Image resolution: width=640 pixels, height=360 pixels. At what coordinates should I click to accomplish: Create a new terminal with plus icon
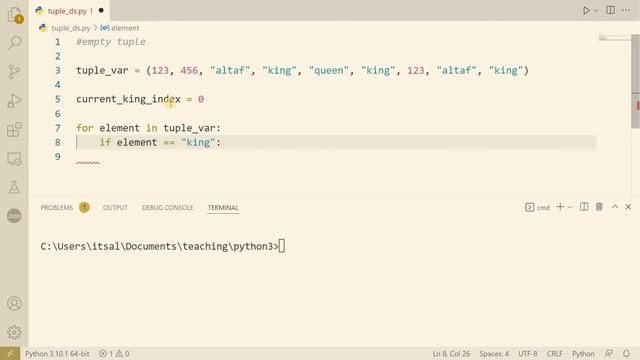560,207
